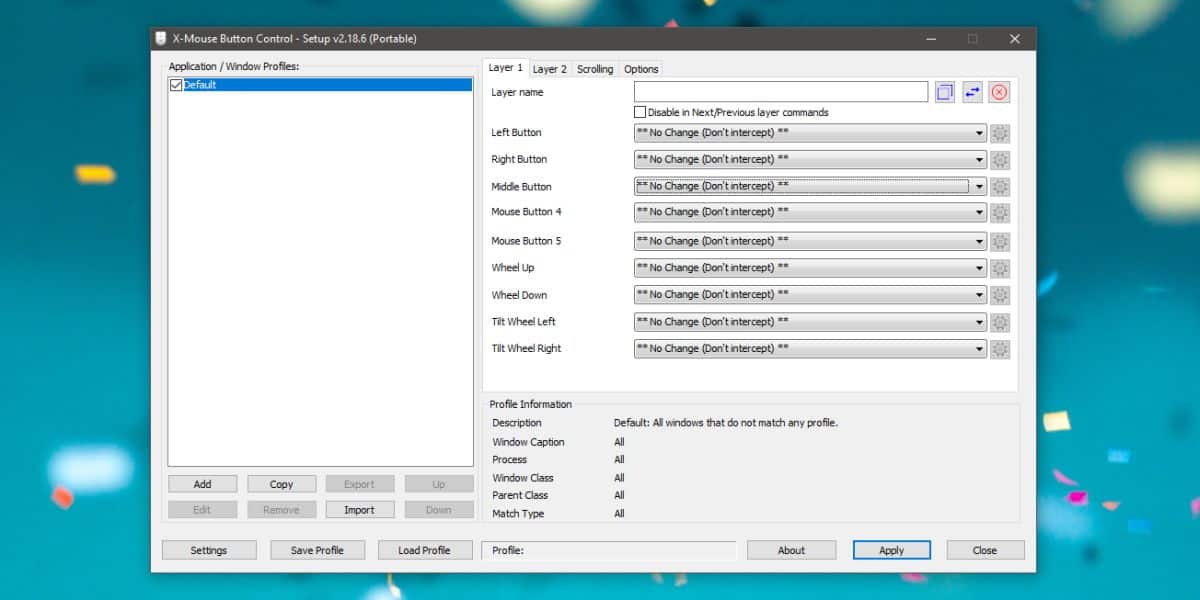
Task: Switch to the Scrolling tab
Action: (595, 69)
